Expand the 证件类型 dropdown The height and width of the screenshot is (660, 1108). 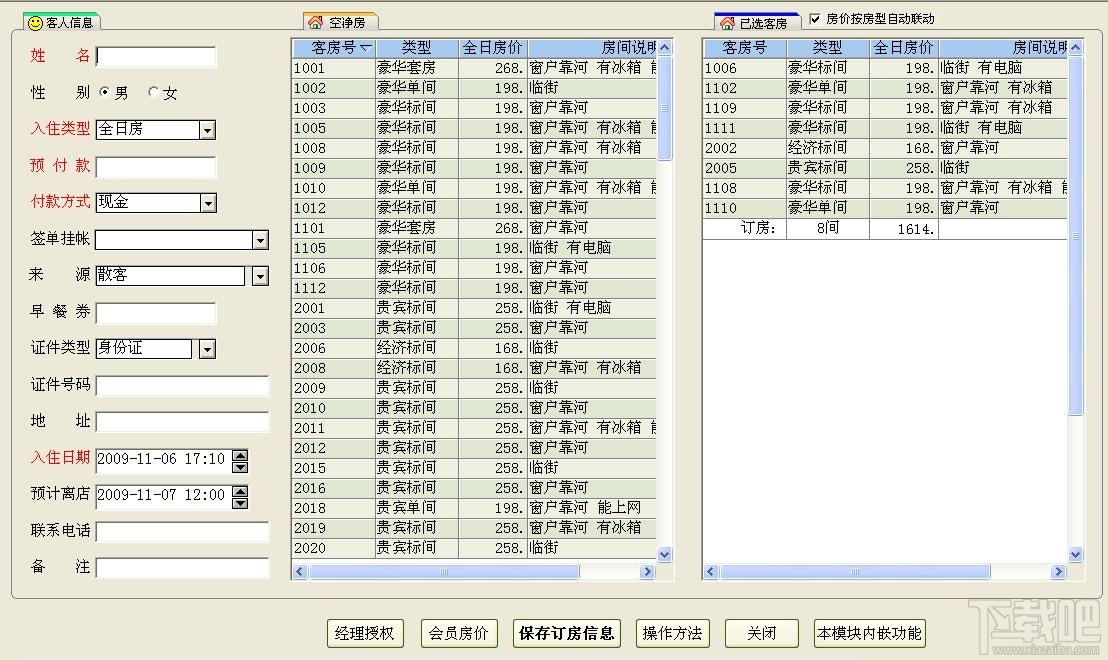[x=208, y=348]
